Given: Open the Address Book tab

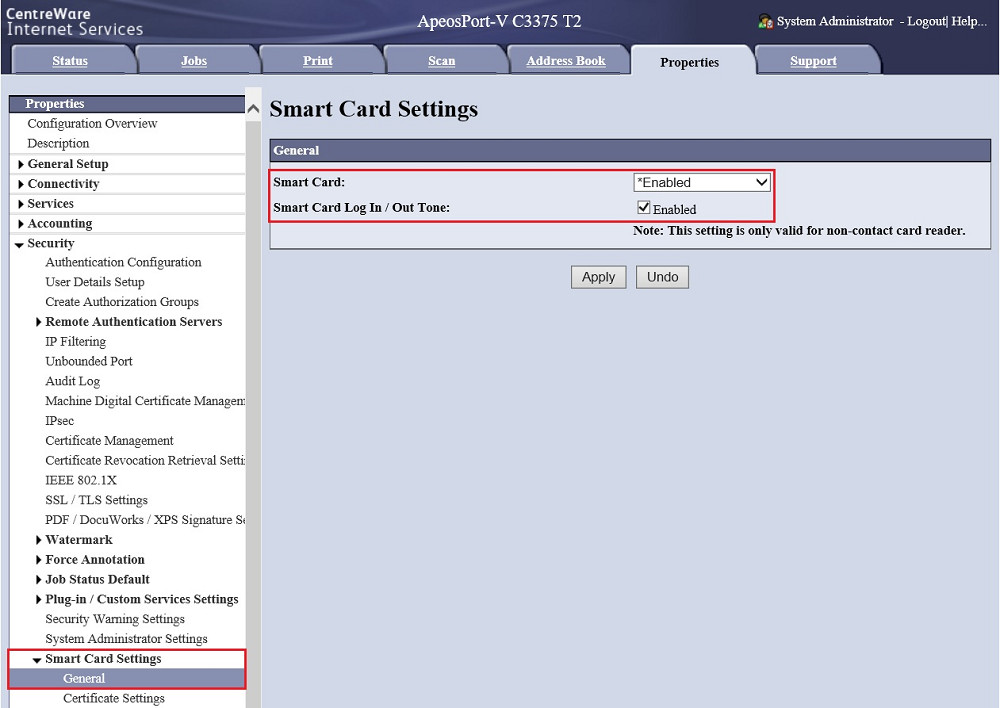Looking at the screenshot, I should click(566, 61).
